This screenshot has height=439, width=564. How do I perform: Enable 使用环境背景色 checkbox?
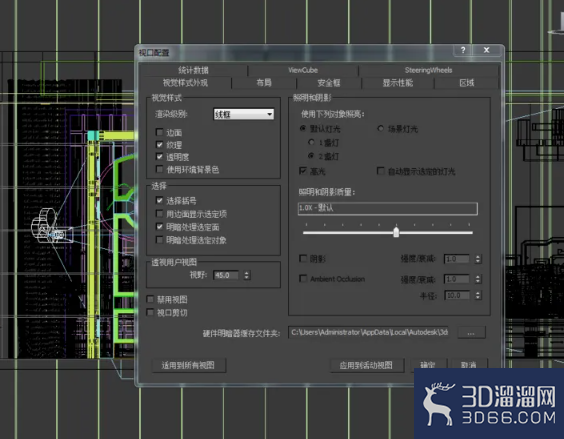[160, 169]
